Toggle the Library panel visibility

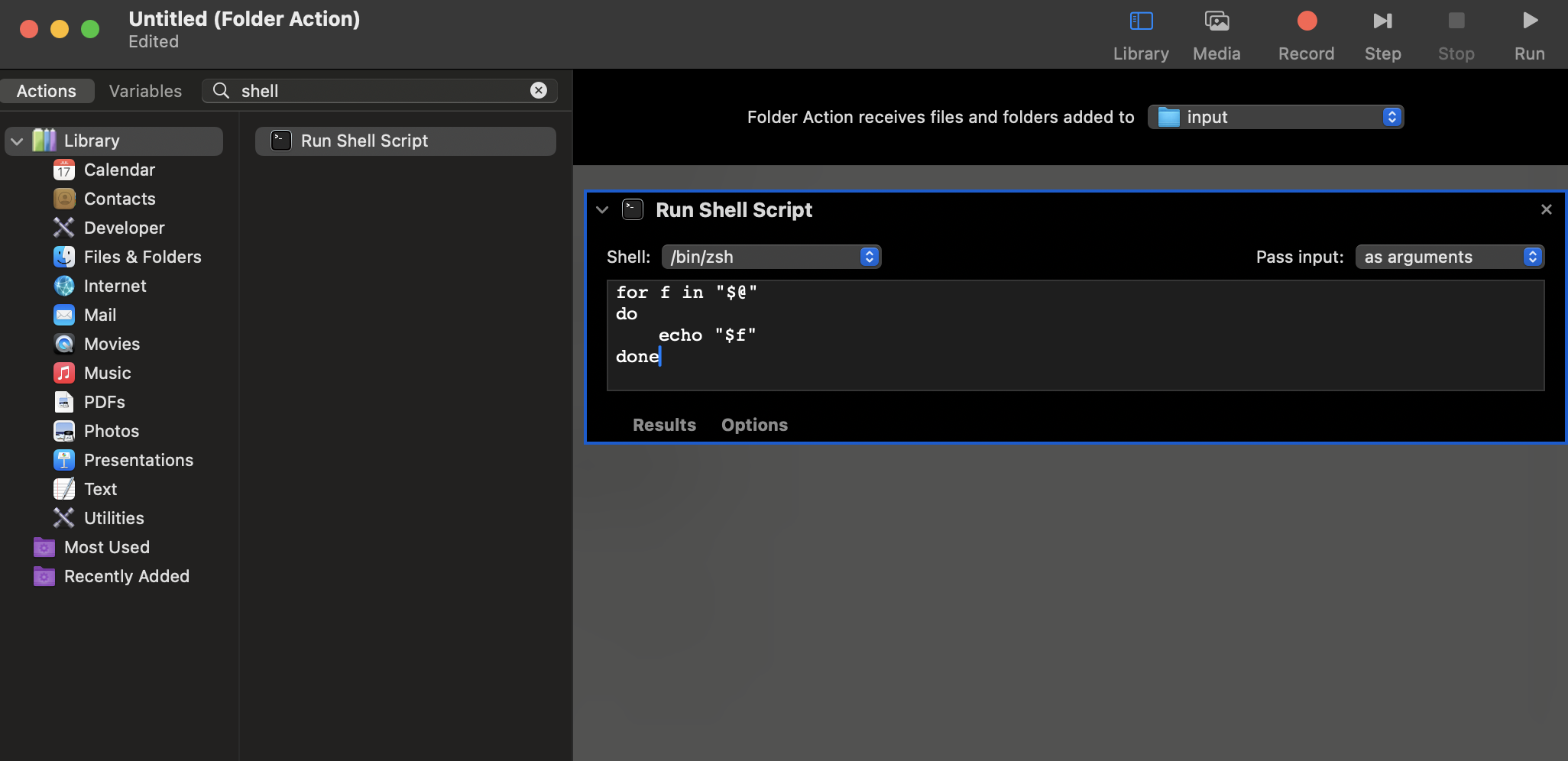click(1140, 34)
